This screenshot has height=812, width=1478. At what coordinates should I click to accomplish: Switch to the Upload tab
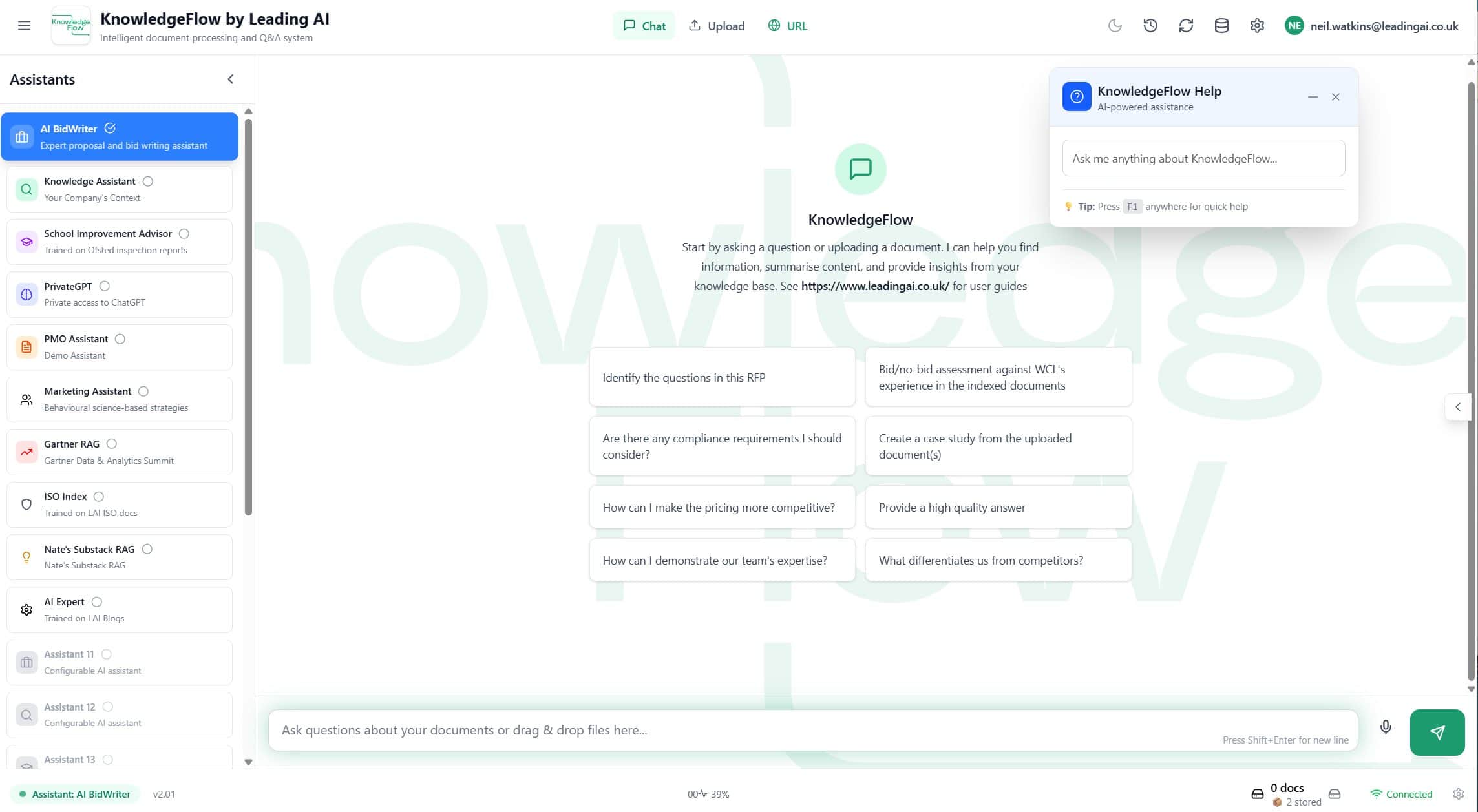pos(717,26)
